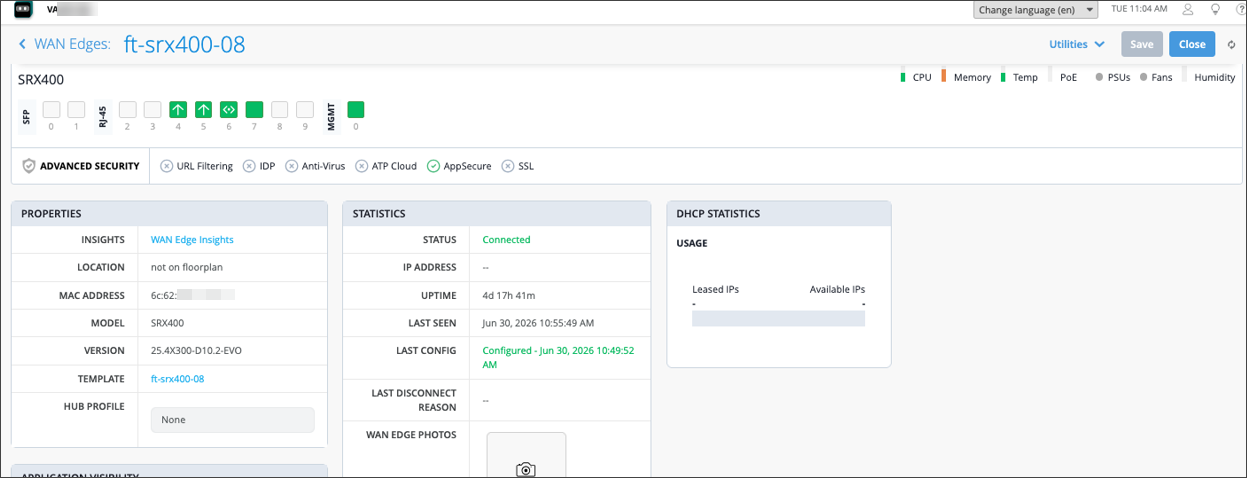Image resolution: width=1247 pixels, height=478 pixels.
Task: Click the ft-srx400-08 page title
Action: pos(185,44)
